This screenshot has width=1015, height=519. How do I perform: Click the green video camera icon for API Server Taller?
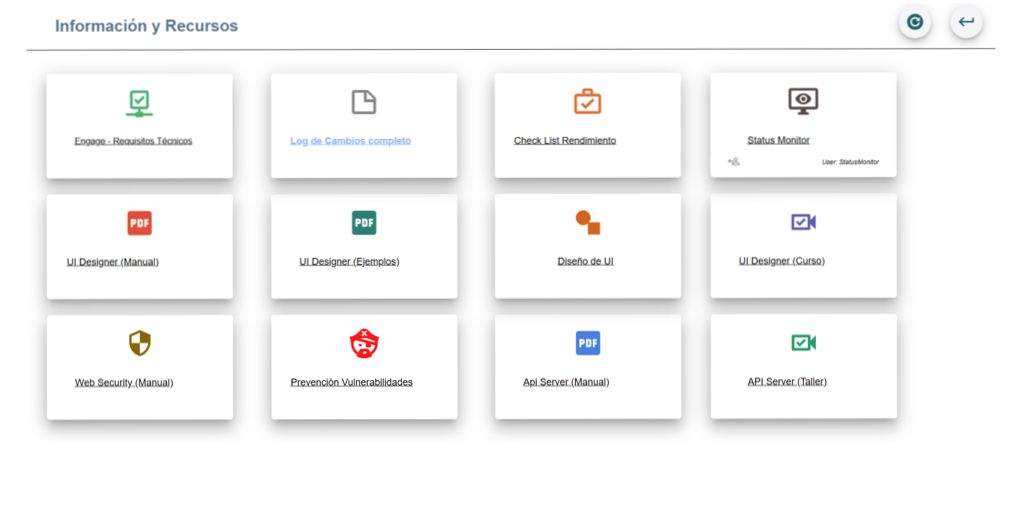tap(803, 342)
